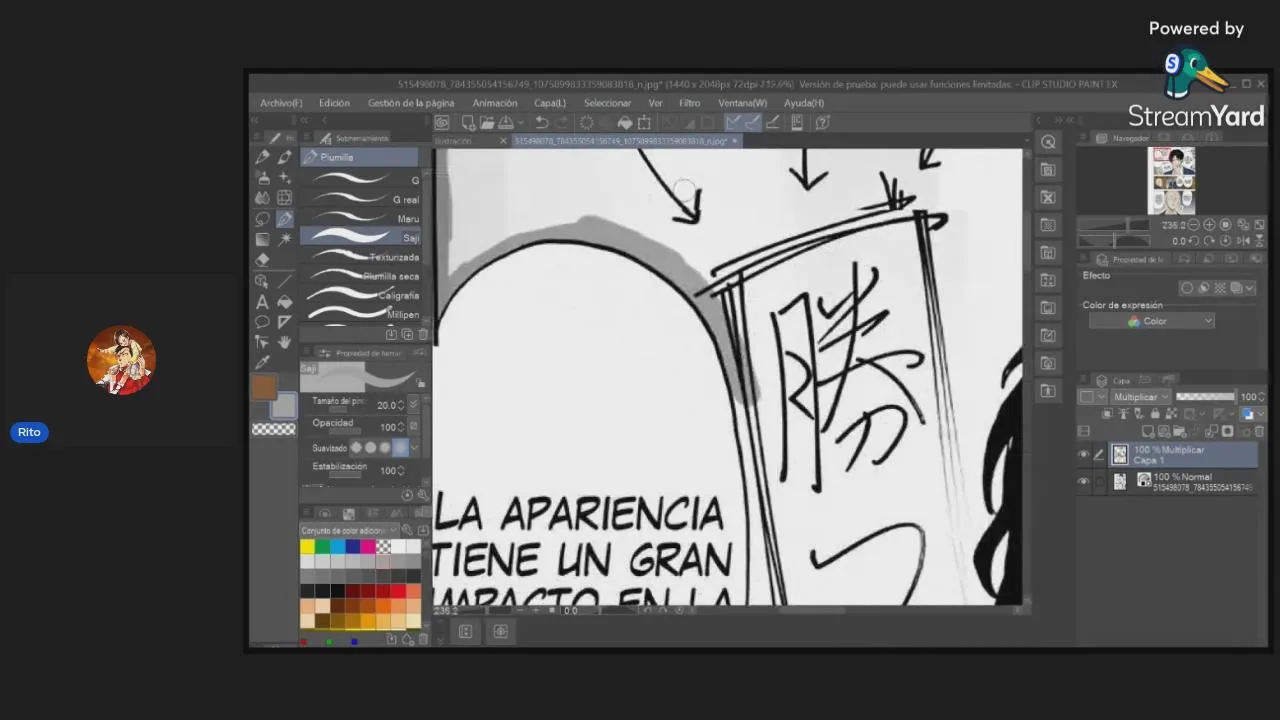Screen dimensions: 1280x720
Task: Click Tamaño del pincel stepper arrows
Action: (401, 405)
